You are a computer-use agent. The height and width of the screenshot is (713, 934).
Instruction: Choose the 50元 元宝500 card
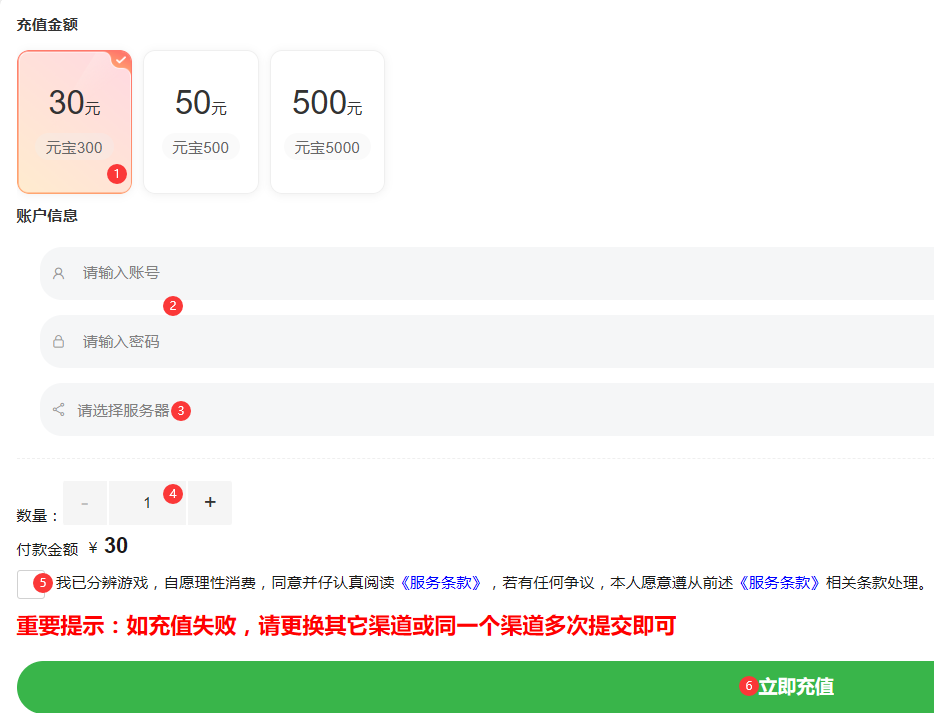pyautogui.click(x=201, y=122)
